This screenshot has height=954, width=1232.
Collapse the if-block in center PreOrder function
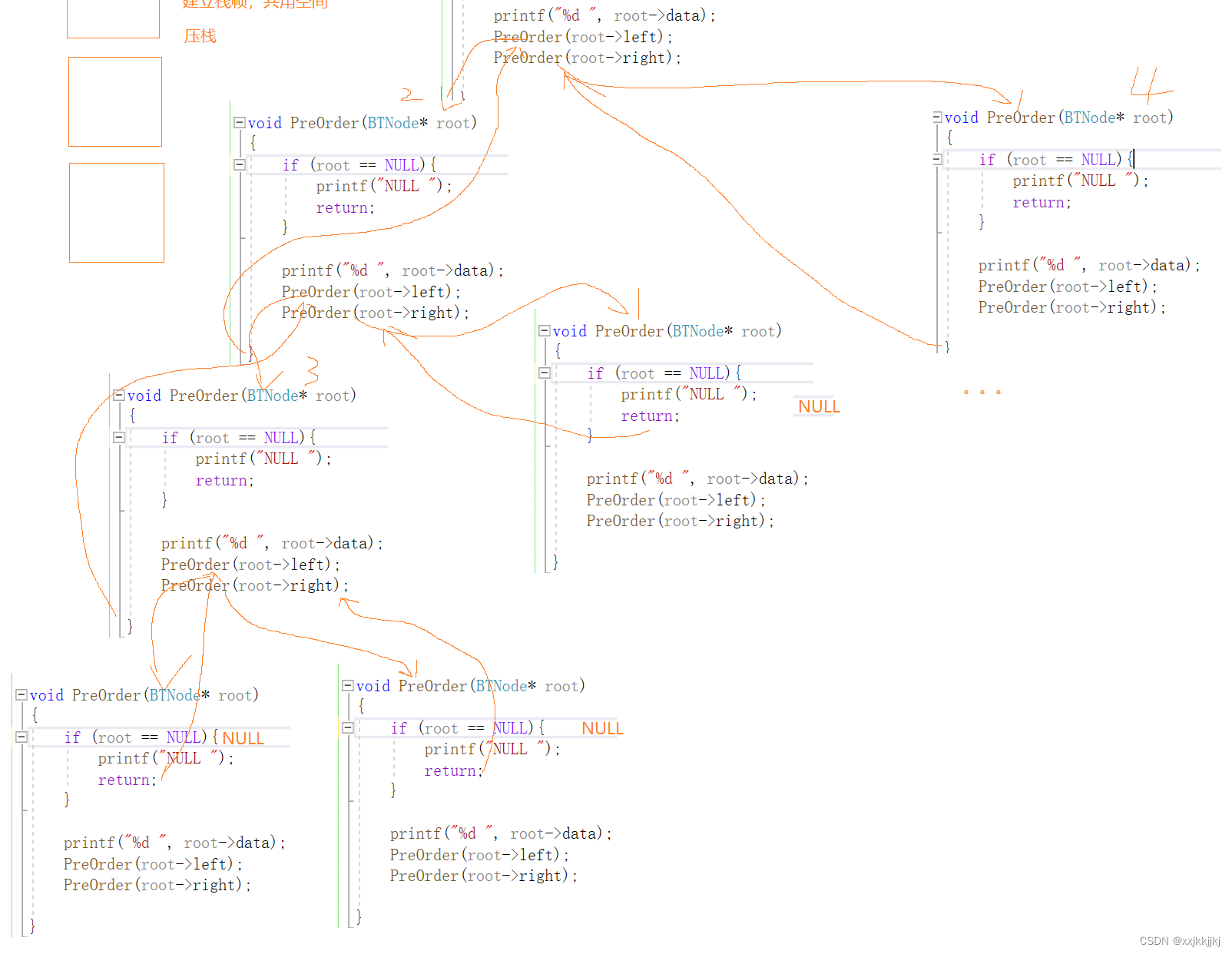point(545,373)
